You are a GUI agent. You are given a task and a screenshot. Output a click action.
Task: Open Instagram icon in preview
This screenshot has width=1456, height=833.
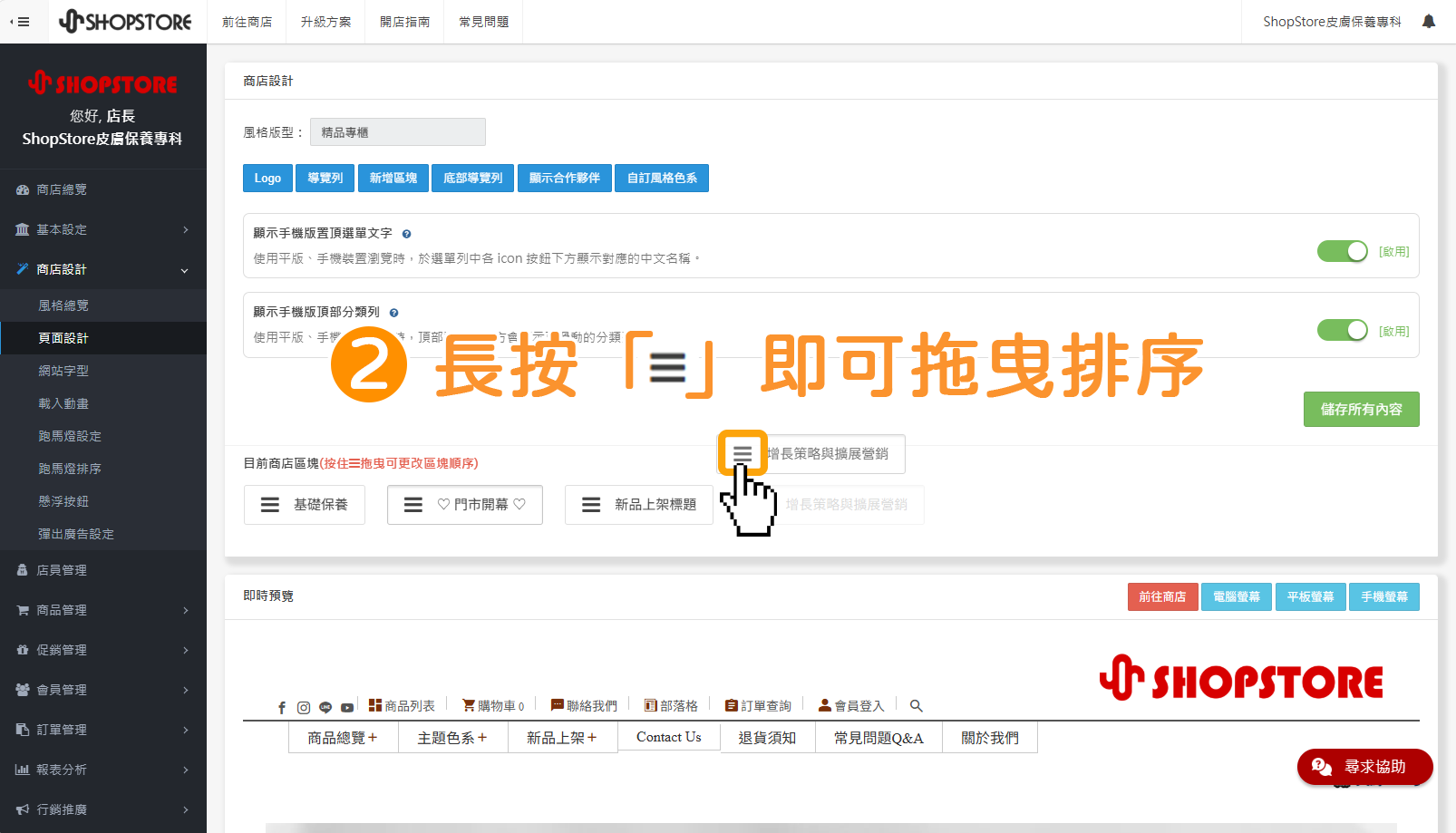tap(304, 707)
